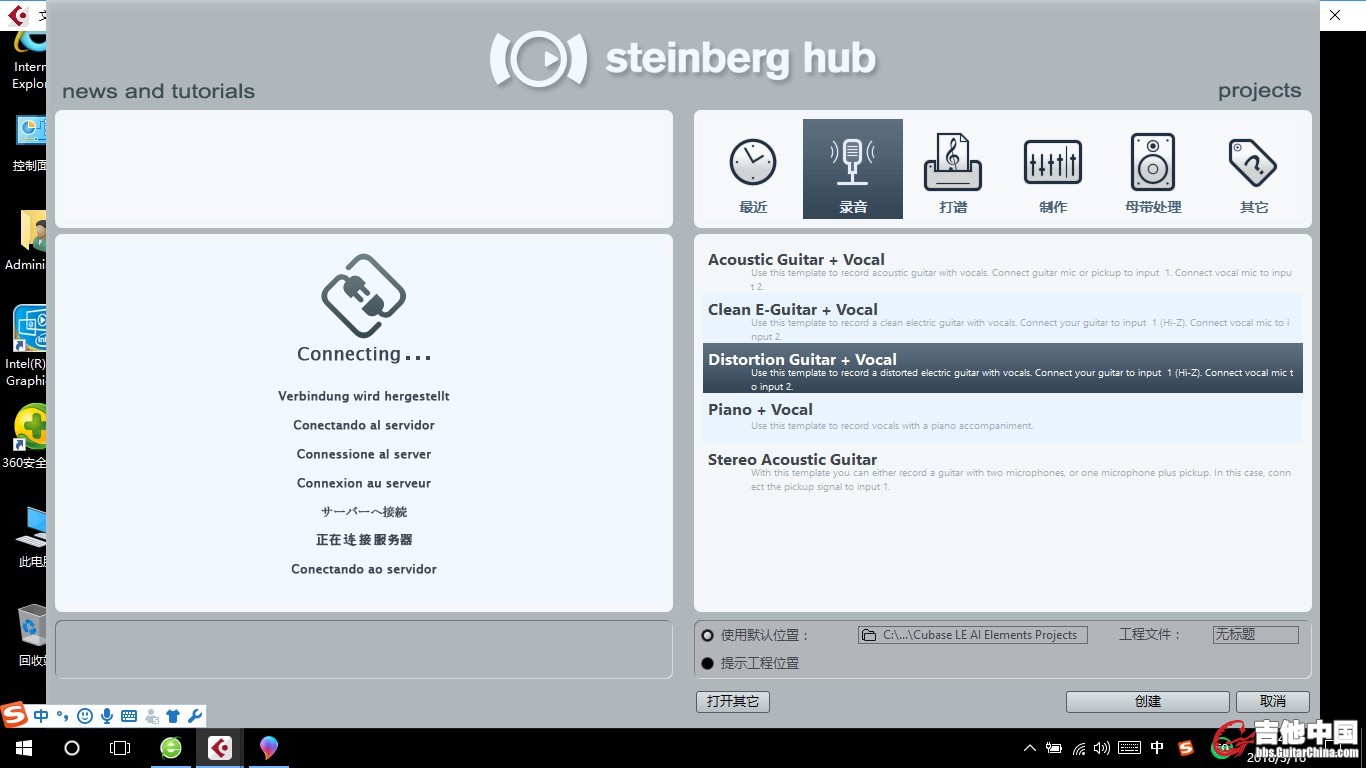Choose the Acoustic Guitar + Vocal template
This screenshot has width=1366, height=768.
(1003, 268)
